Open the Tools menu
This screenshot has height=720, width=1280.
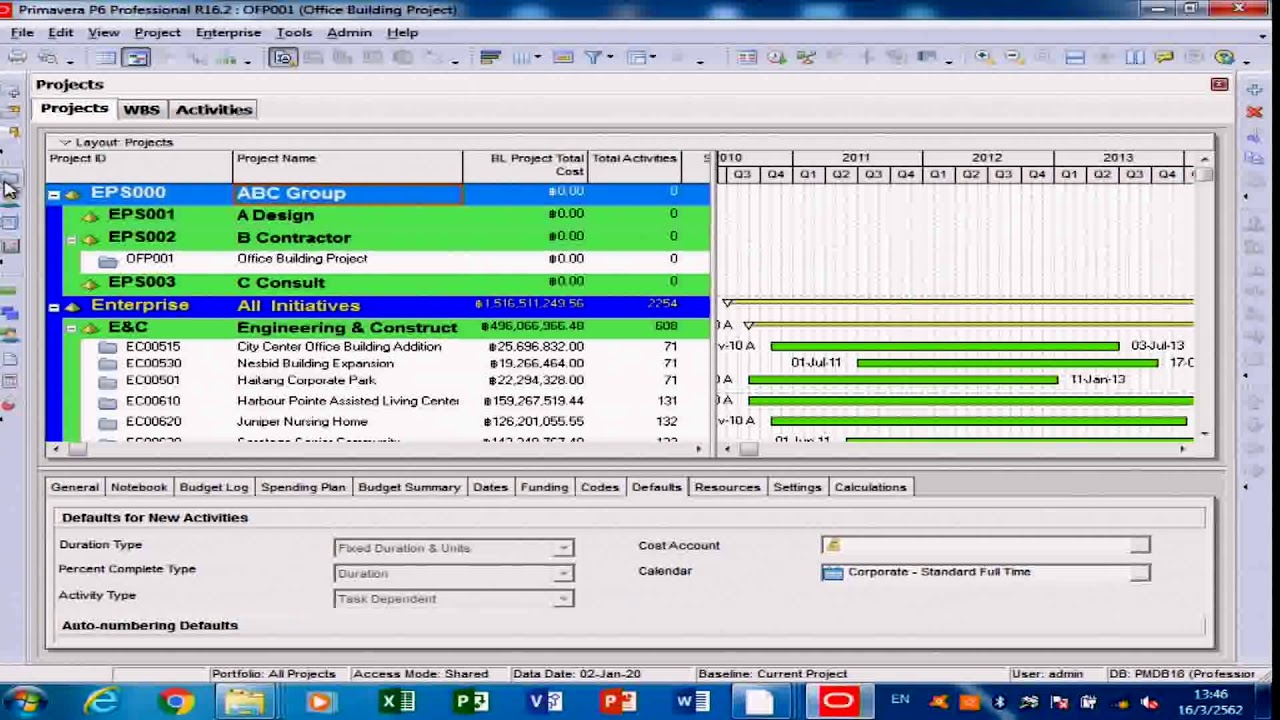pos(294,32)
